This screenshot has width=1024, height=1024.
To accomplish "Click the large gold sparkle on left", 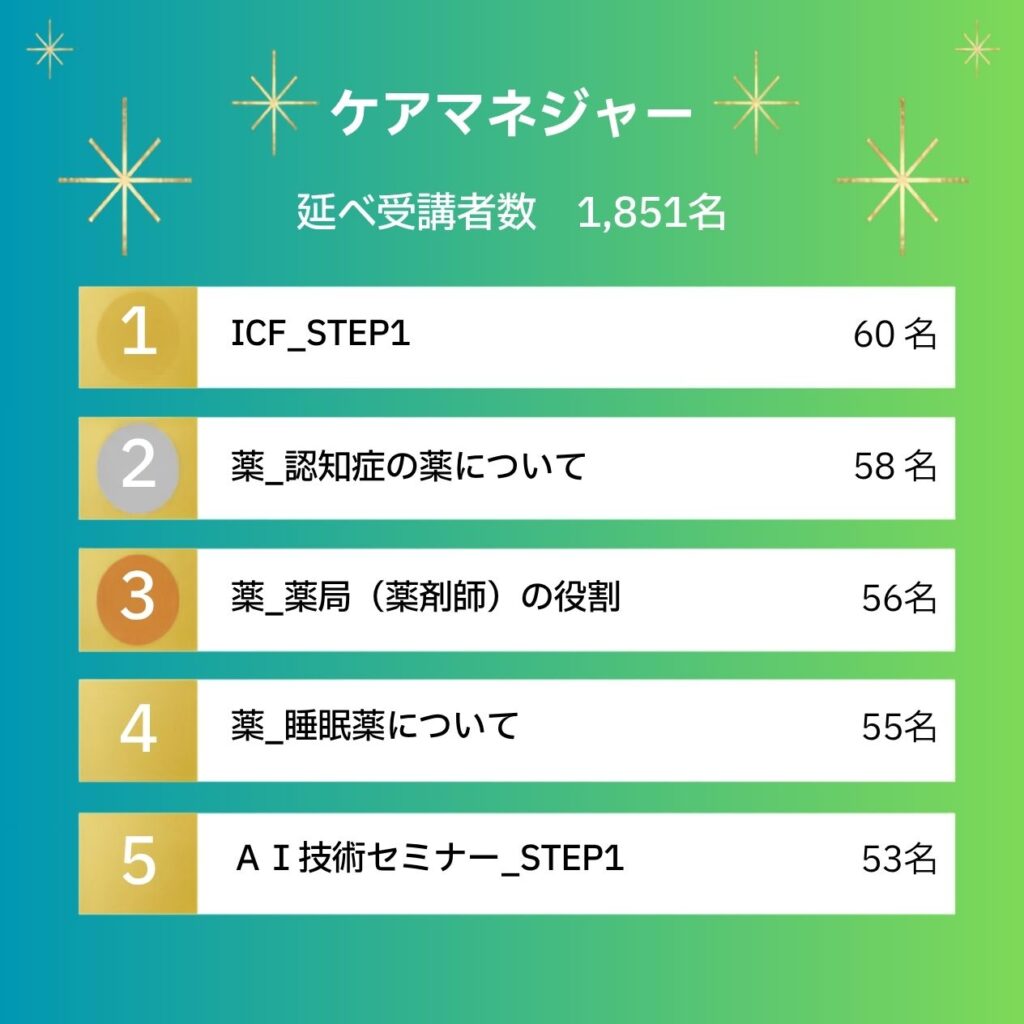I will (124, 178).
